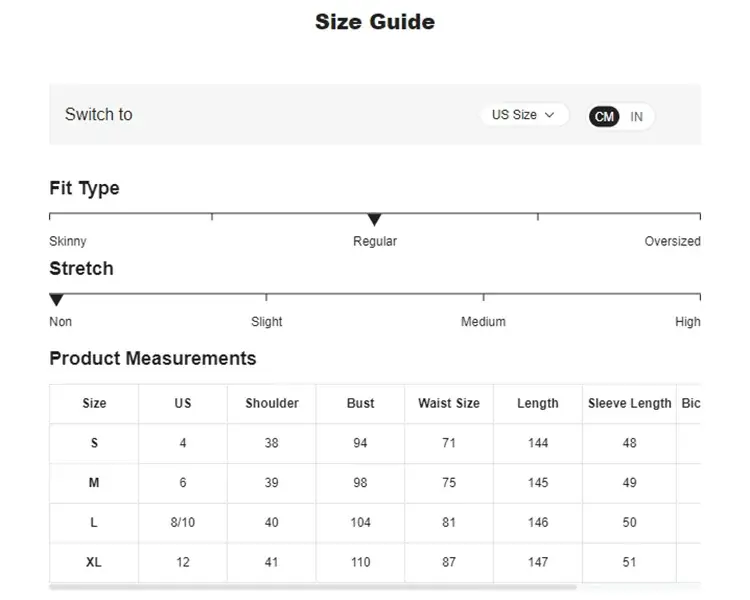Select the Waist Size column header
This screenshot has width=750, height=600.
point(449,403)
